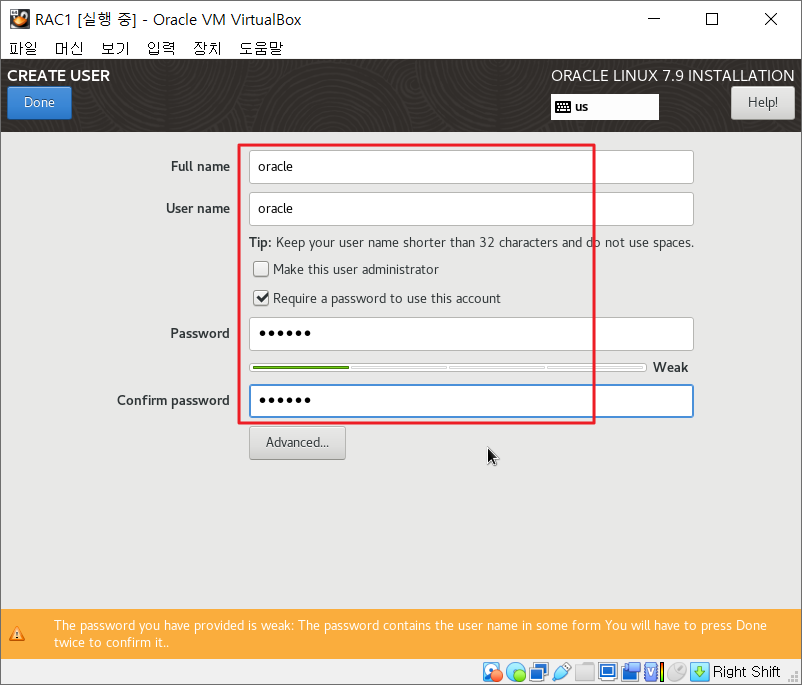This screenshot has width=802, height=685.
Task: Maximize the VirtualBox window
Action: pyautogui.click(x=712, y=19)
